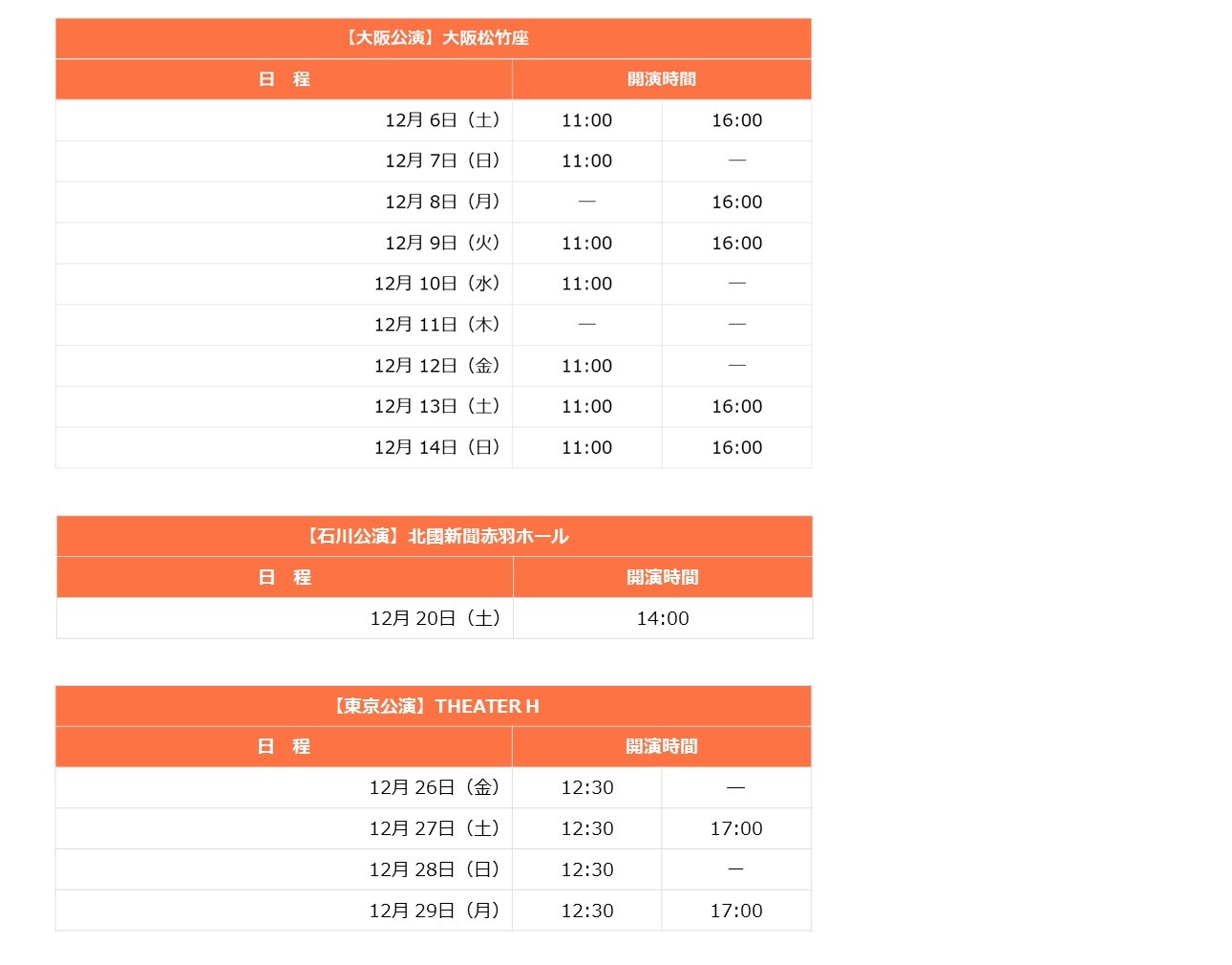Select 11:00 showtime on 12月 9日
The height and width of the screenshot is (965, 1232).
587,244
